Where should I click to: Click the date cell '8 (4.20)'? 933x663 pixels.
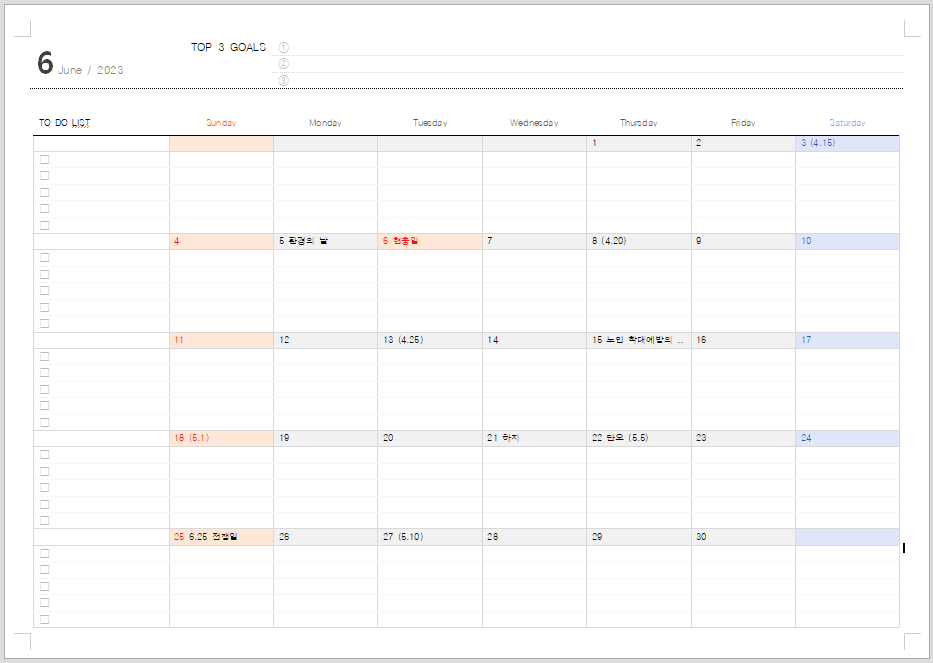[639, 242]
